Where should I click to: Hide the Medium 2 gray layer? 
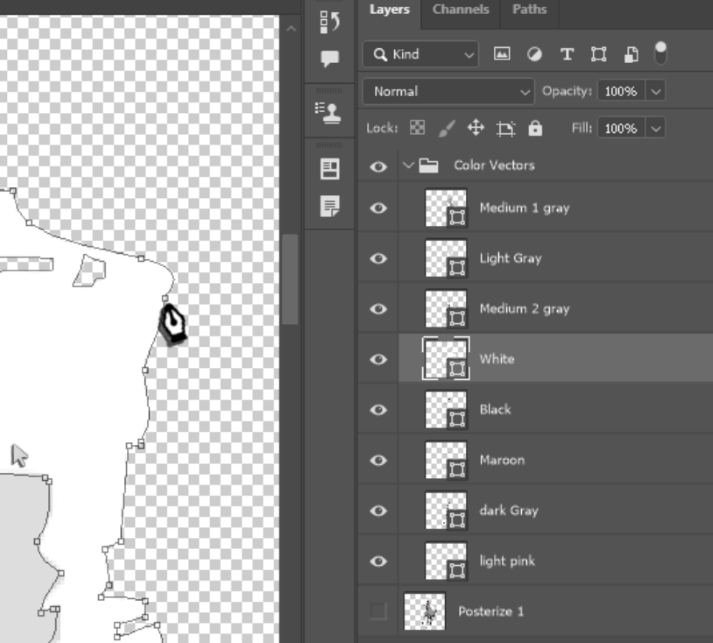378,309
